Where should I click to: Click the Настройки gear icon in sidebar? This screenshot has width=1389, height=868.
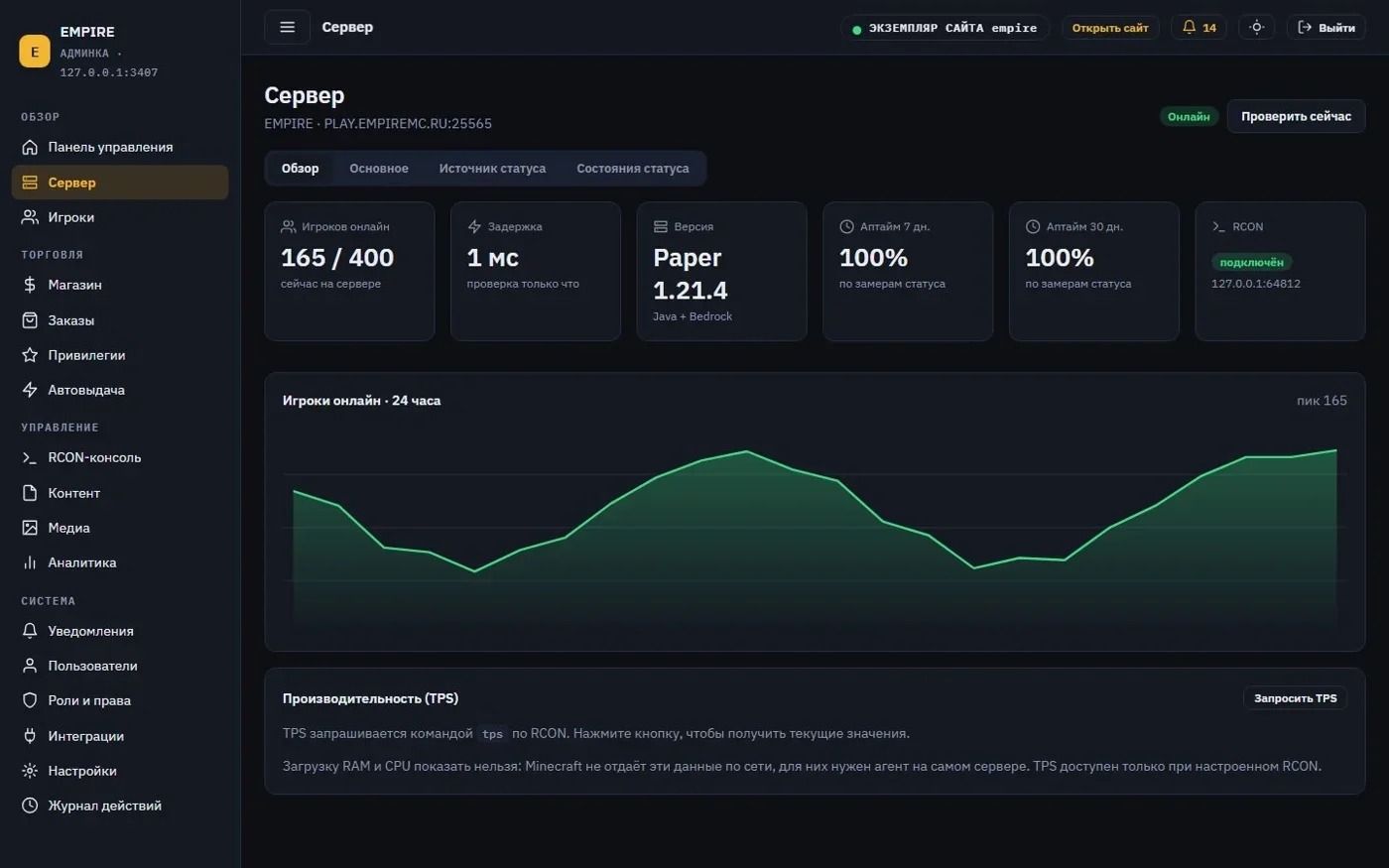[x=30, y=771]
